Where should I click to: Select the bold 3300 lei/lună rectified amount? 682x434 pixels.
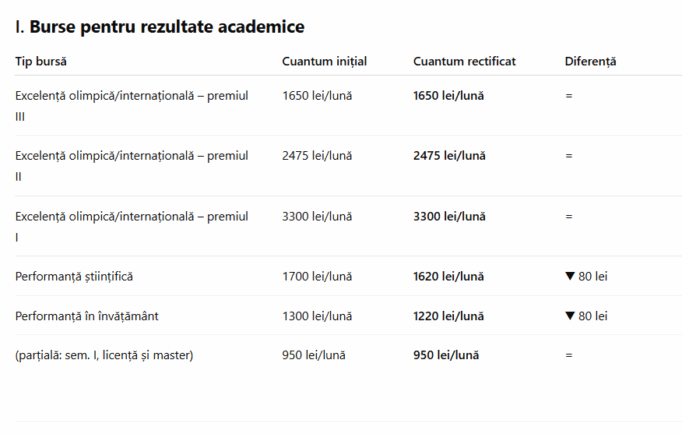pyautogui.click(x=449, y=217)
